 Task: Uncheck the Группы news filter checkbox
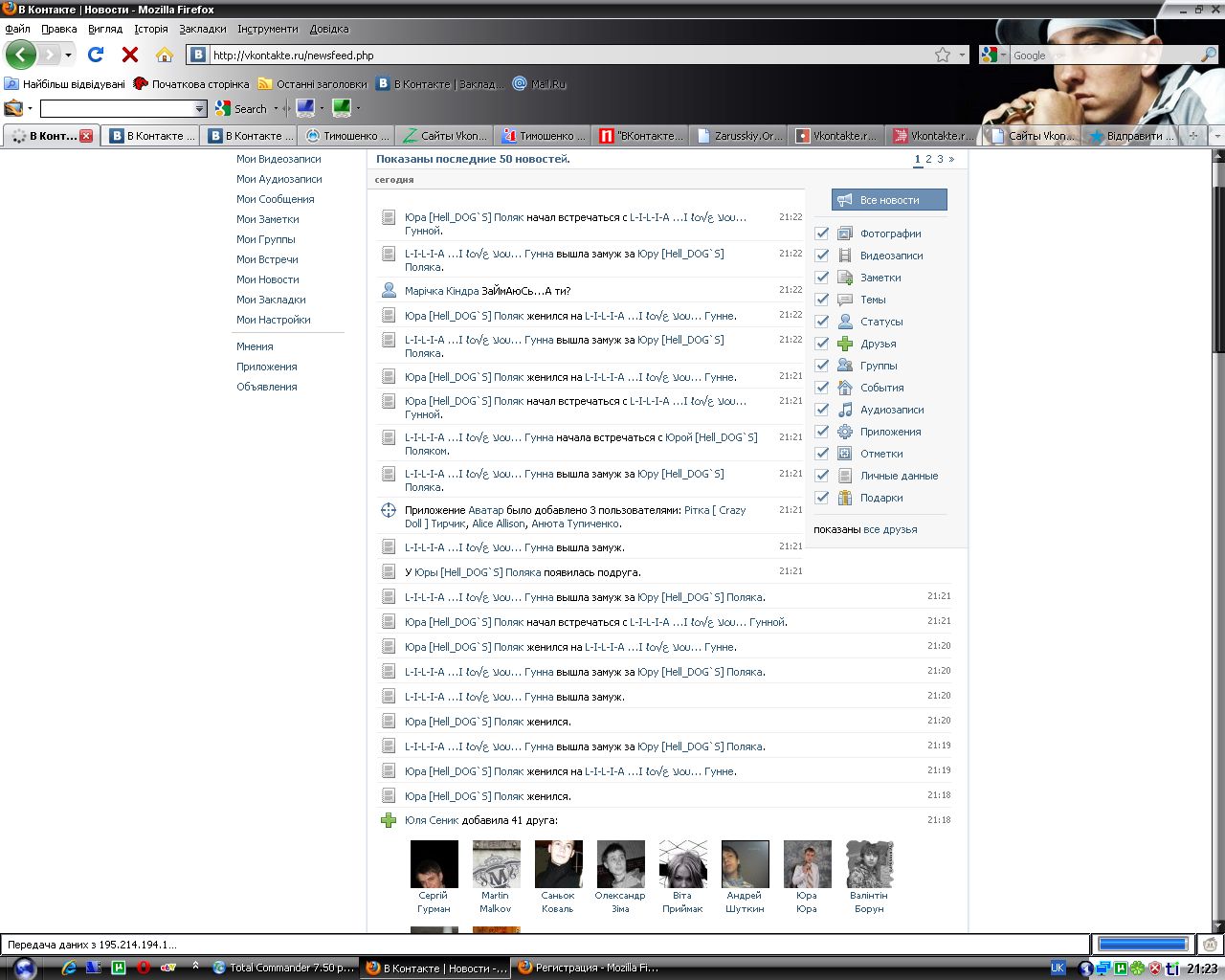coord(822,366)
